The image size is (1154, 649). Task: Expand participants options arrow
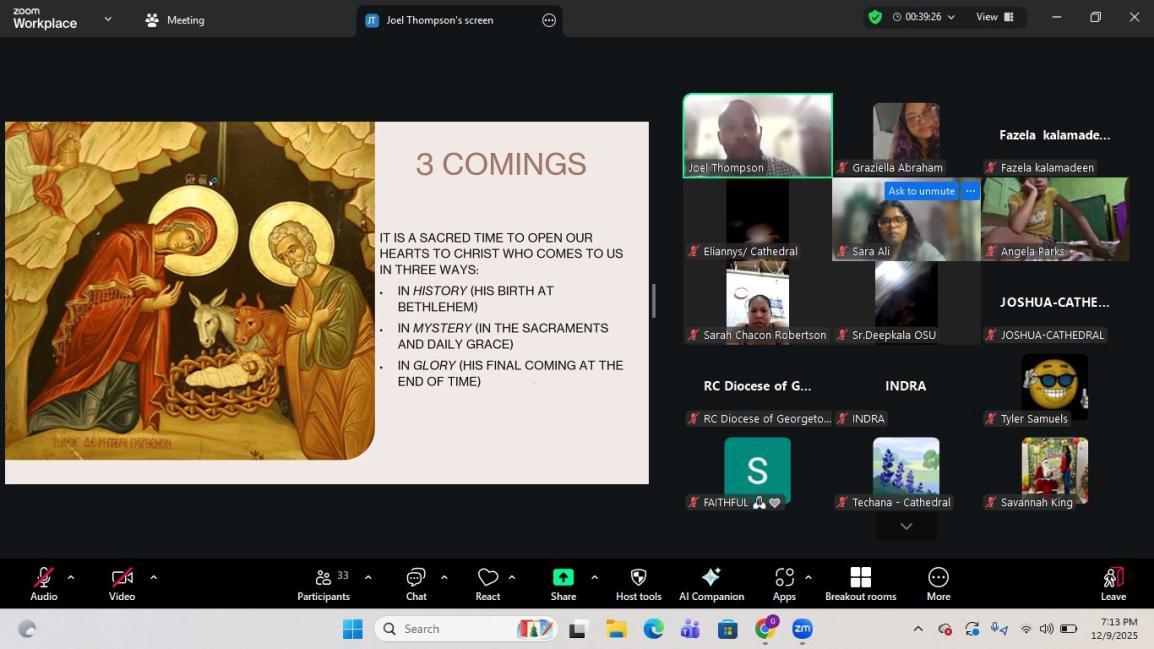point(368,578)
